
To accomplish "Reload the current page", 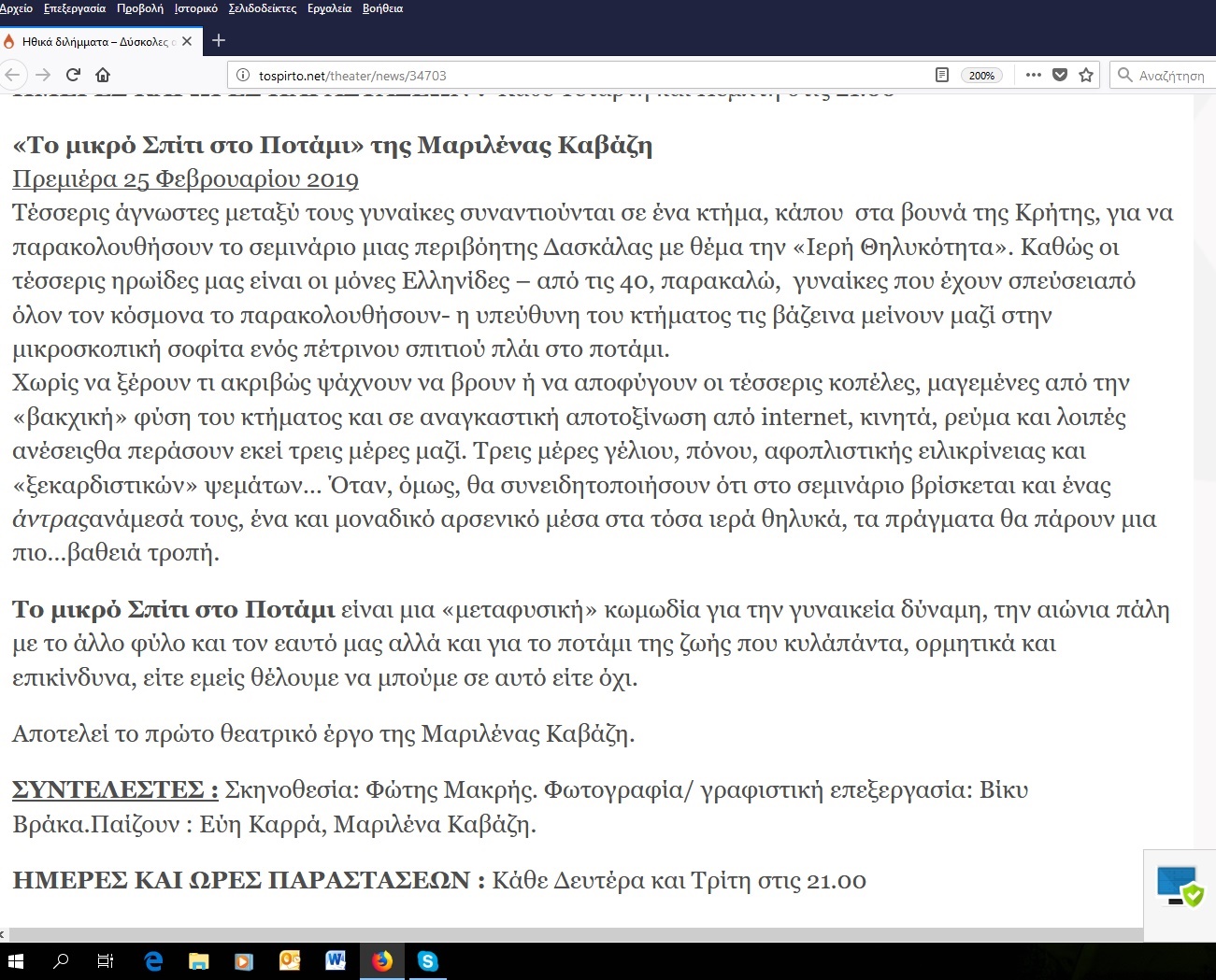I will coord(73,75).
